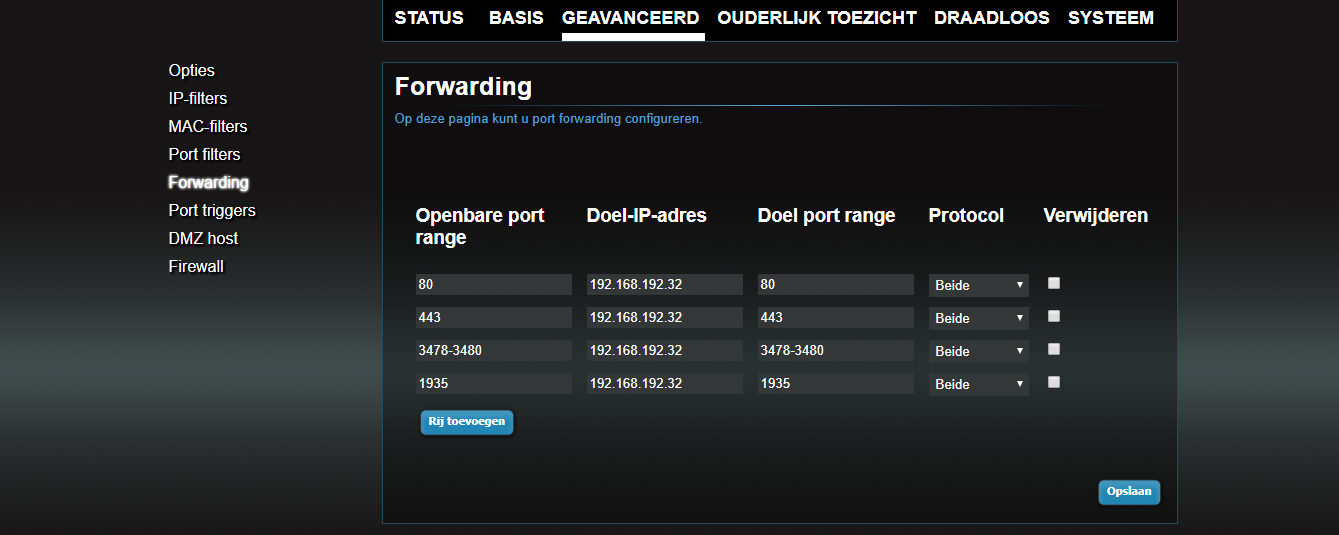
Task: Click public port field containing 3478-3480
Action: (493, 351)
